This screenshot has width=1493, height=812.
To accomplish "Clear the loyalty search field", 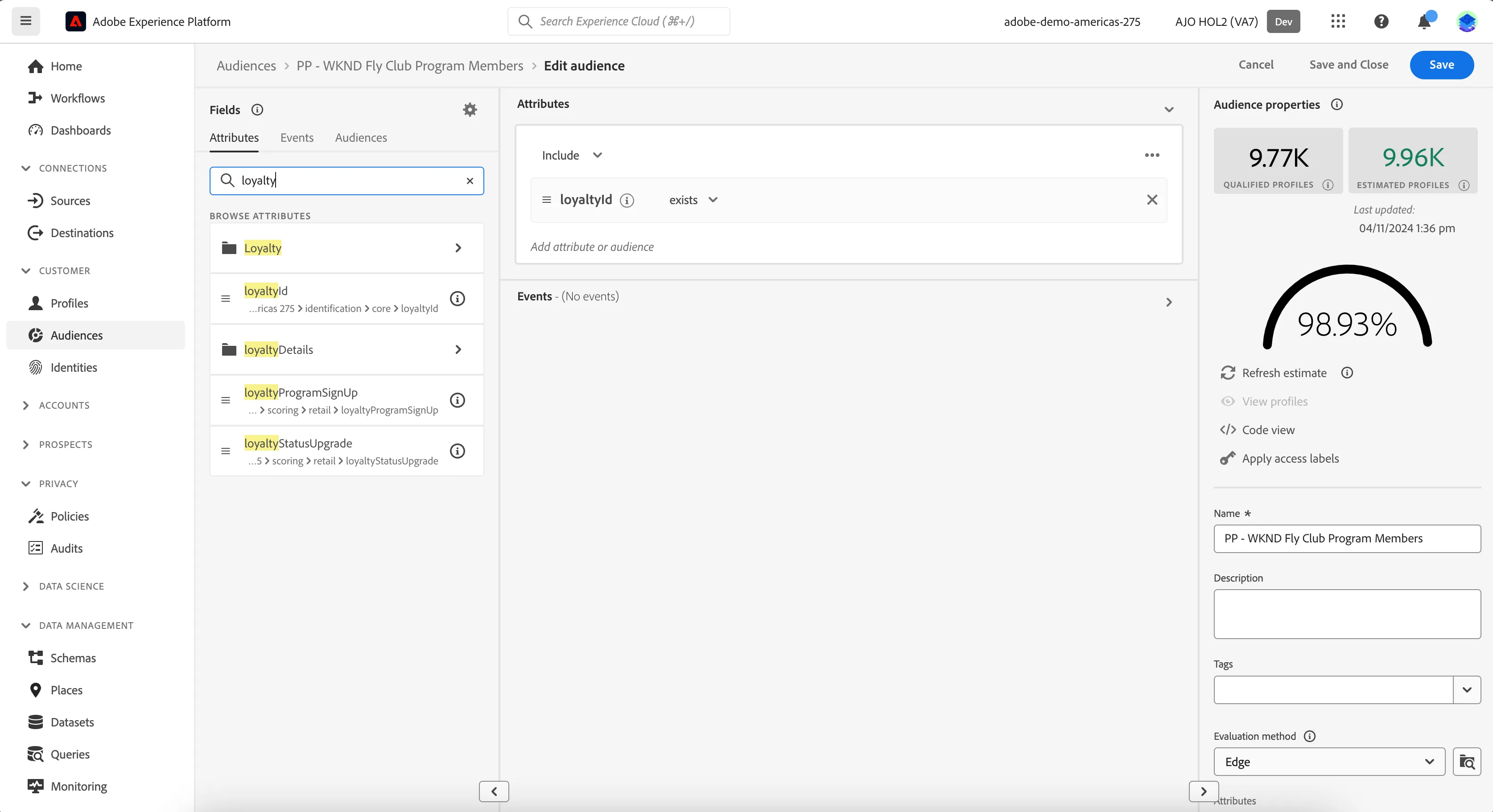I will [470, 180].
